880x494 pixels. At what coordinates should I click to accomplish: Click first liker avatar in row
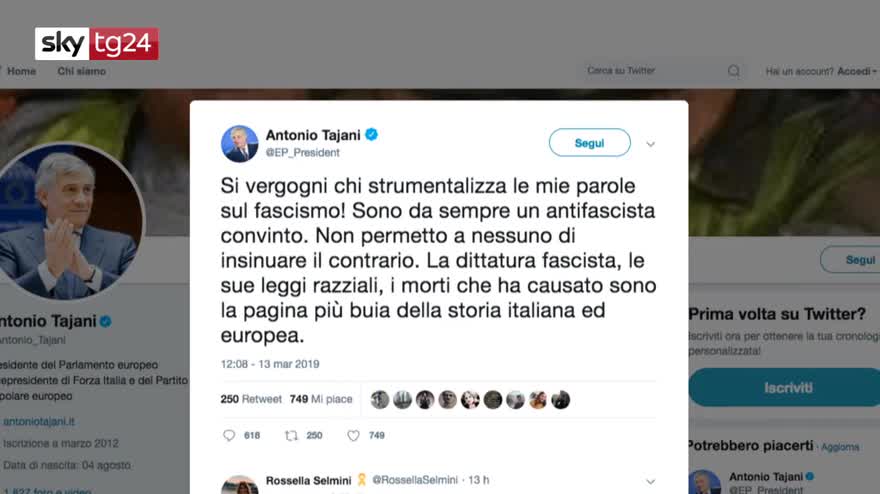pyautogui.click(x=380, y=400)
